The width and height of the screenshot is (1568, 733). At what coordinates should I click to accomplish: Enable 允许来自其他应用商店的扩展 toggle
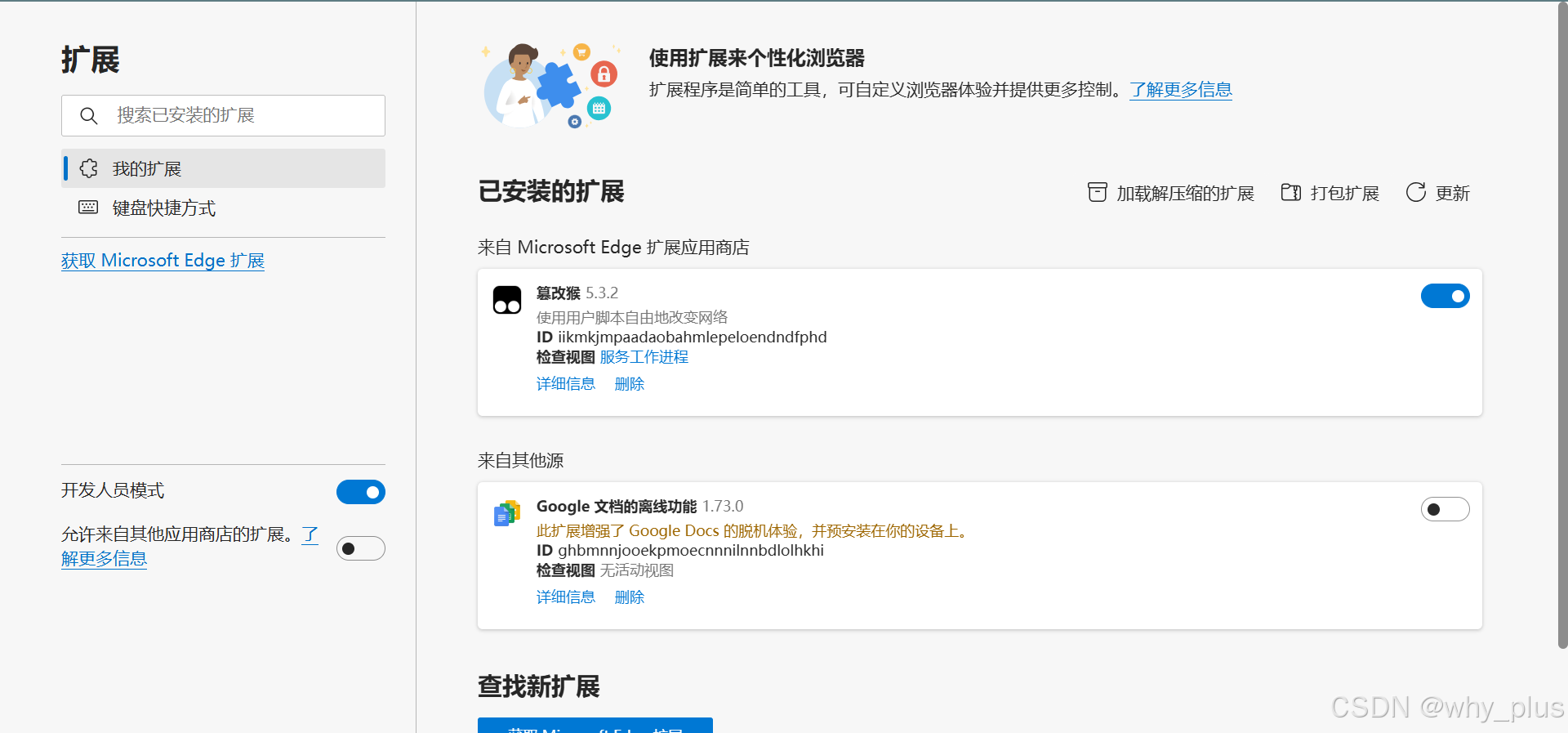tap(360, 548)
